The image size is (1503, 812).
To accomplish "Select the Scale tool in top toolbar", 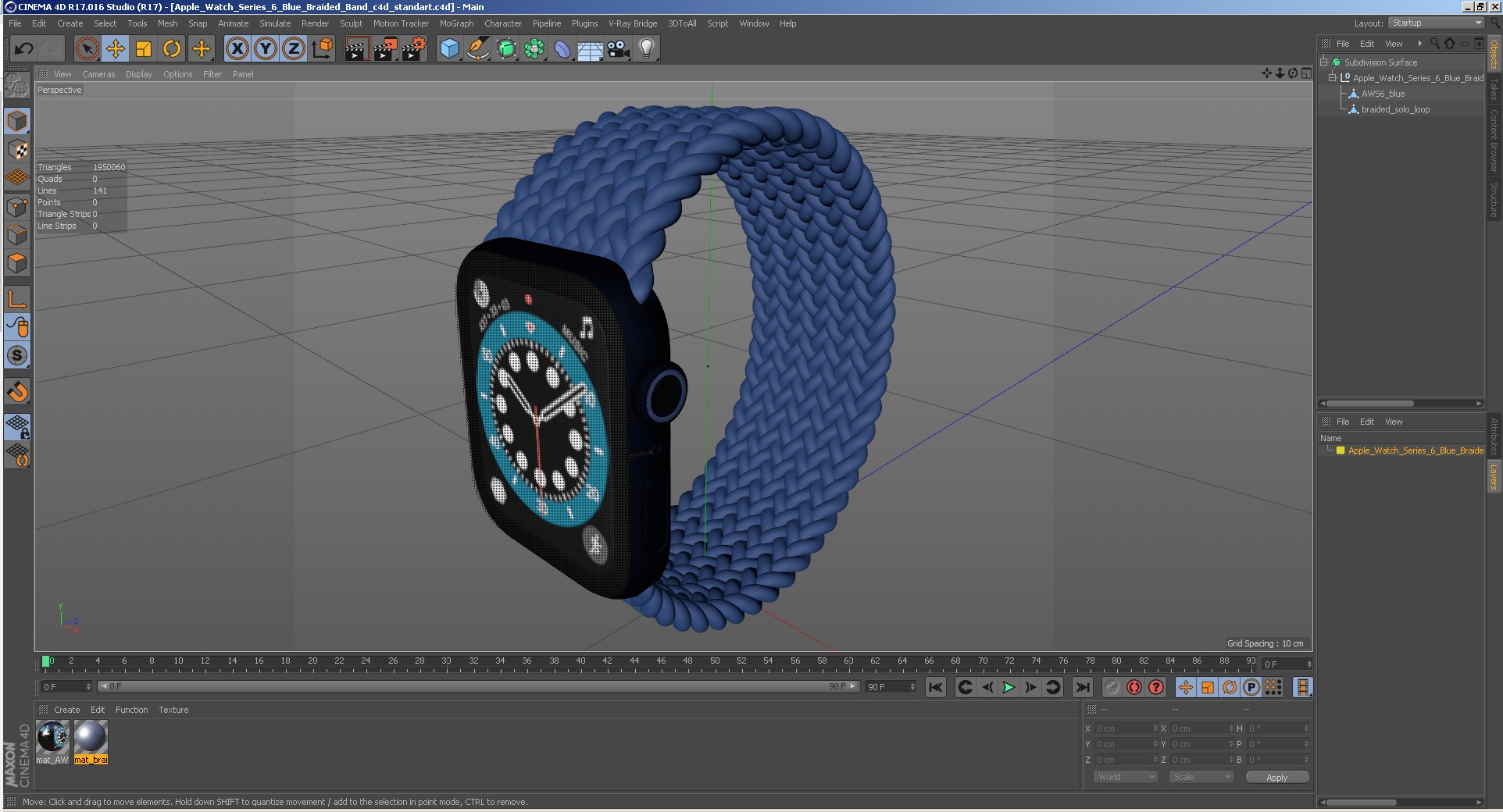I will pos(144,49).
